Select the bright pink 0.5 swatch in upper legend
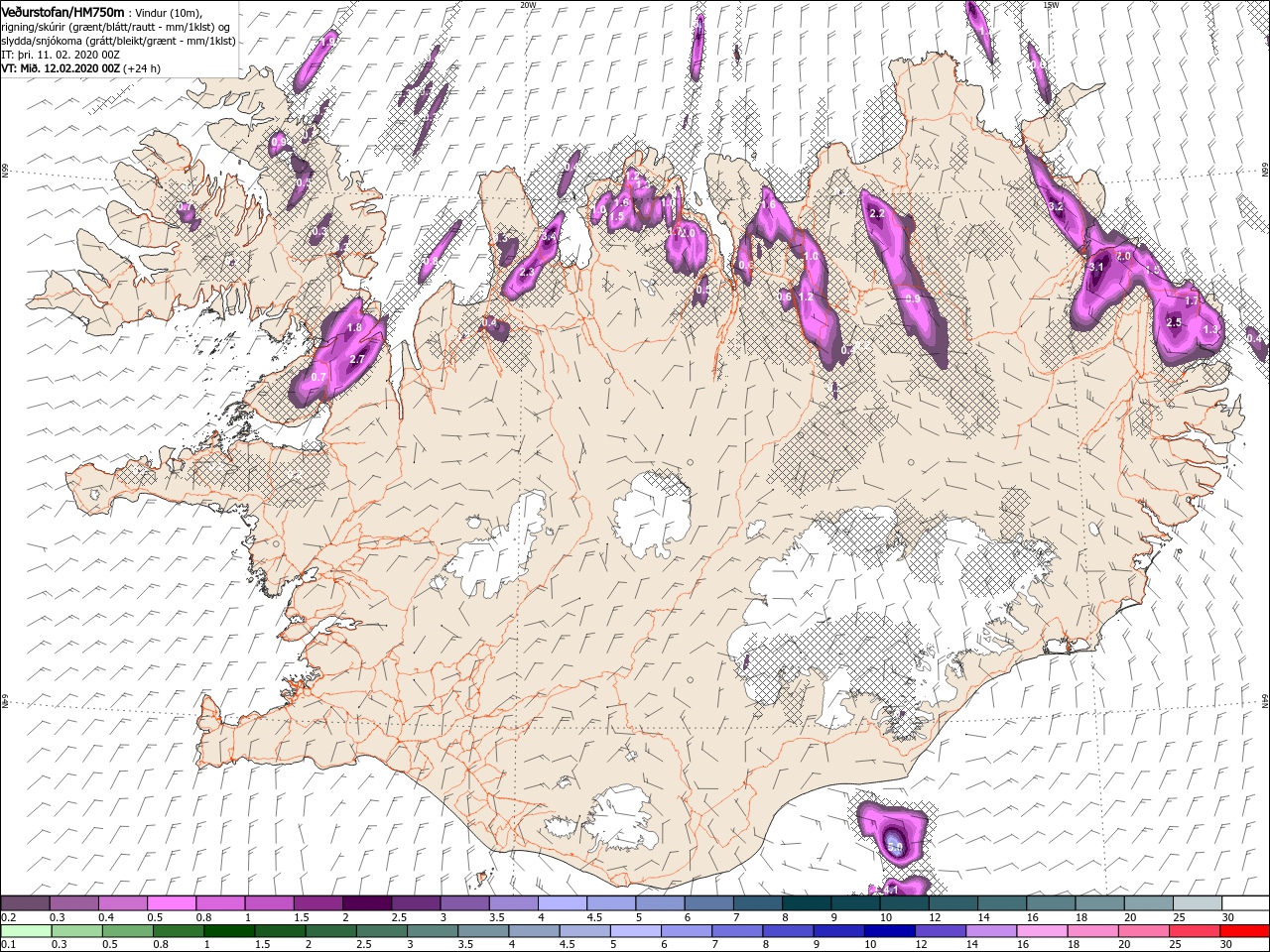 pyautogui.click(x=171, y=903)
